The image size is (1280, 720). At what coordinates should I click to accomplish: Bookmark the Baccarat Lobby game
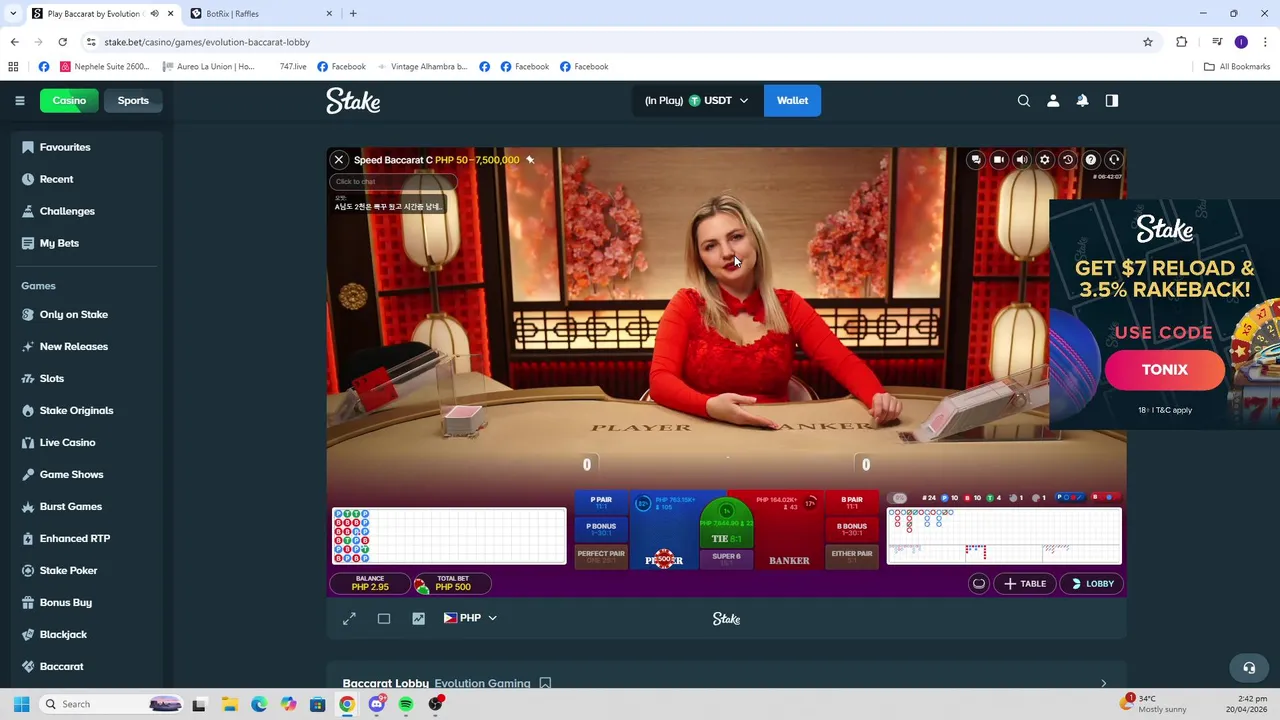pyautogui.click(x=545, y=684)
